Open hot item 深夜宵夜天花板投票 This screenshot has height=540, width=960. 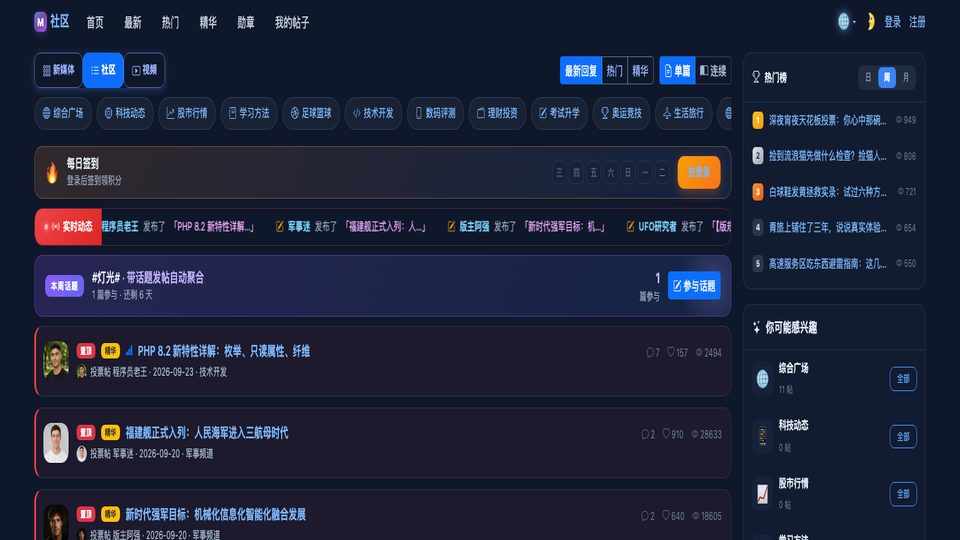click(x=827, y=121)
